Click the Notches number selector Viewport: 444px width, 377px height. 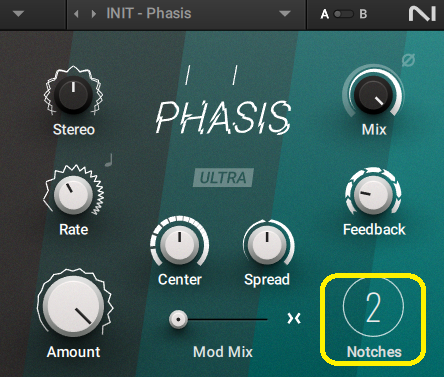pos(373,307)
